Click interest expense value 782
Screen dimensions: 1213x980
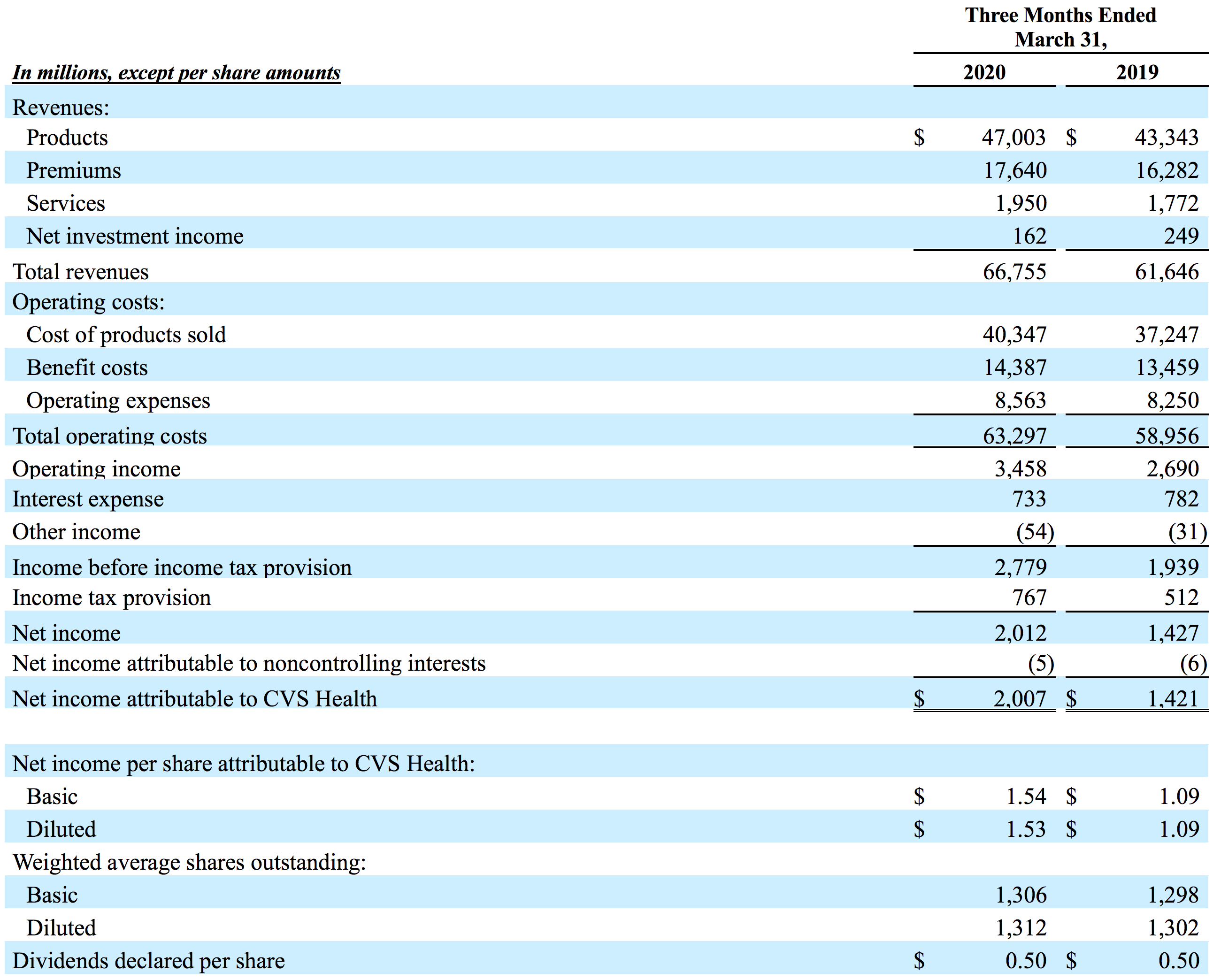point(1181,498)
